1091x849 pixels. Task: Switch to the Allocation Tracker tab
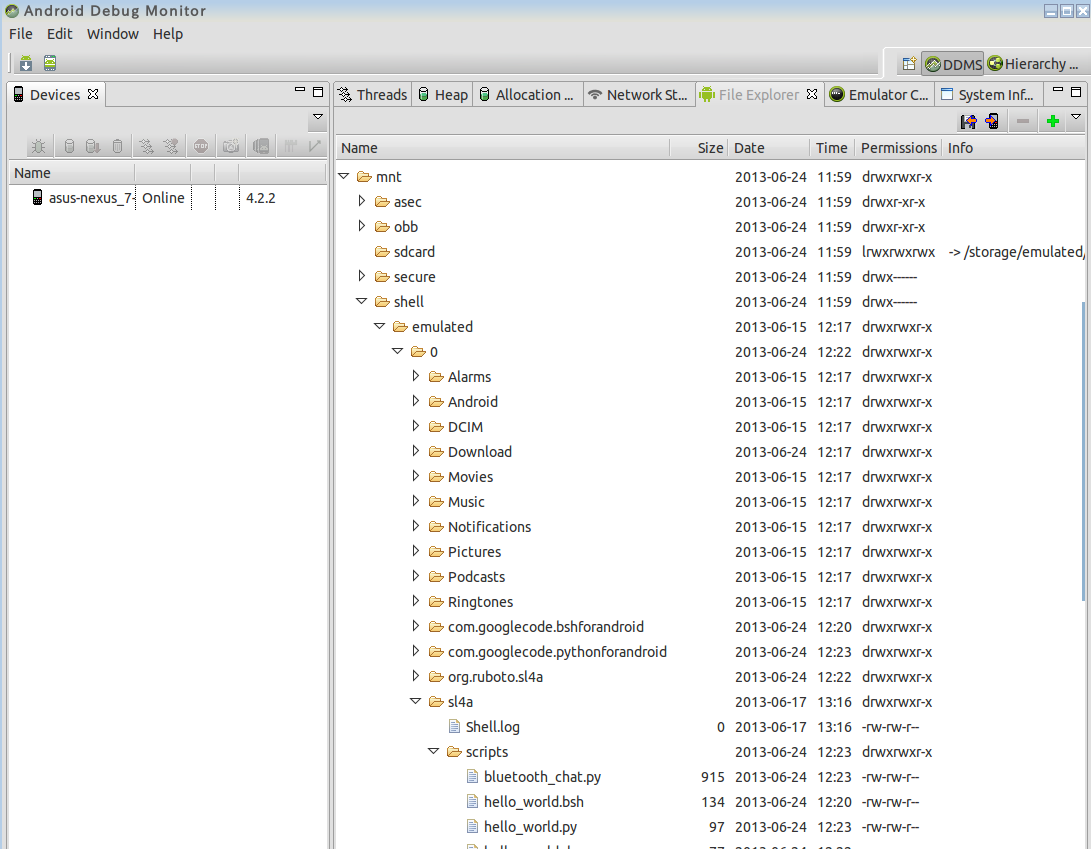tap(527, 95)
